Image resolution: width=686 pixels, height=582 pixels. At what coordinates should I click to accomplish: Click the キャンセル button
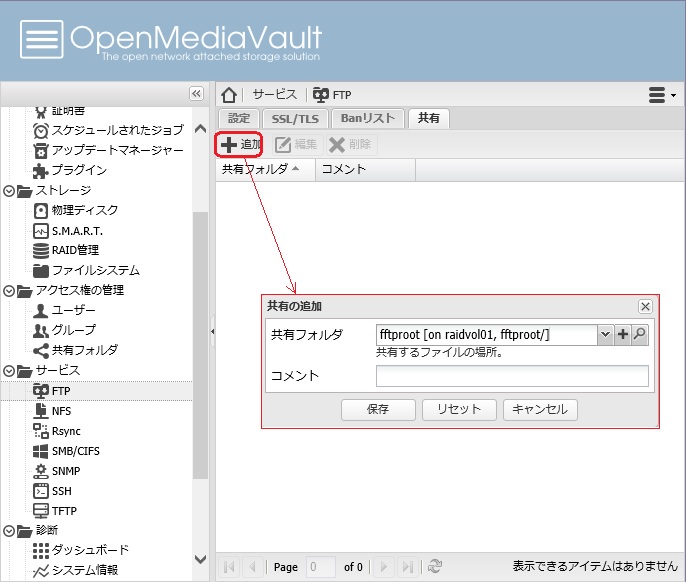540,410
